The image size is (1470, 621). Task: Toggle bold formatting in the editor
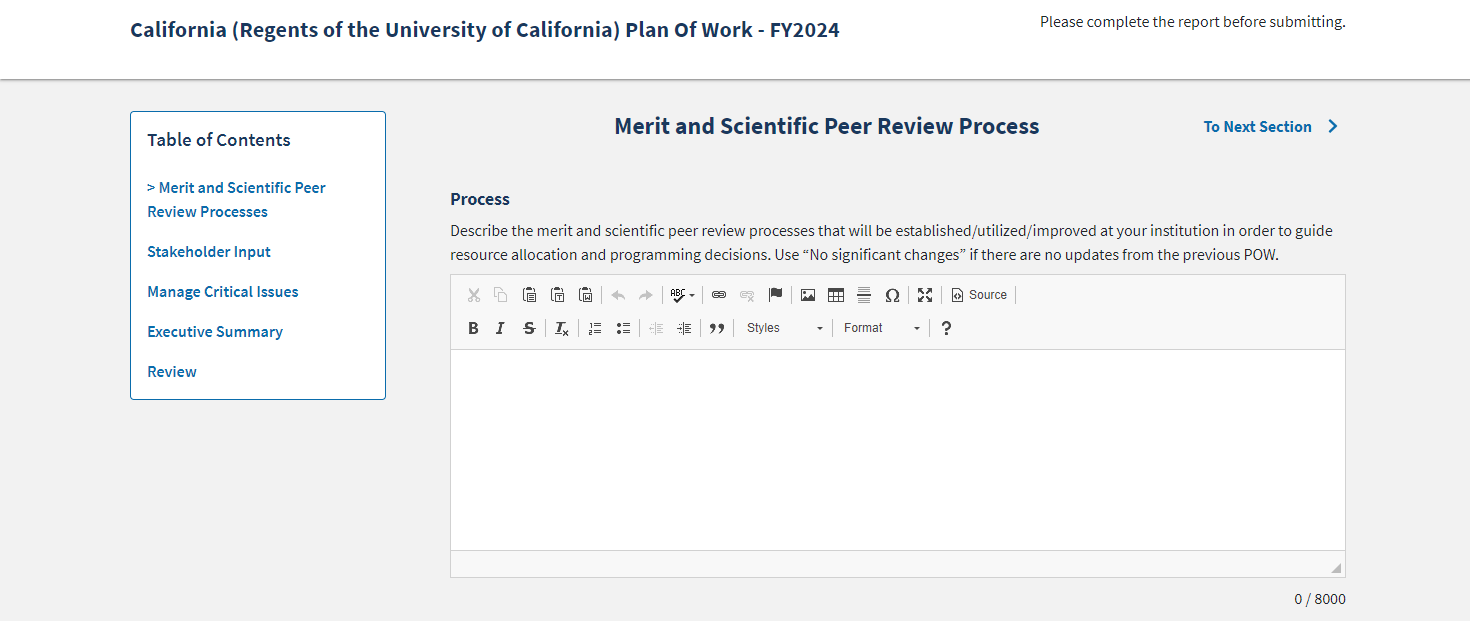tap(474, 328)
